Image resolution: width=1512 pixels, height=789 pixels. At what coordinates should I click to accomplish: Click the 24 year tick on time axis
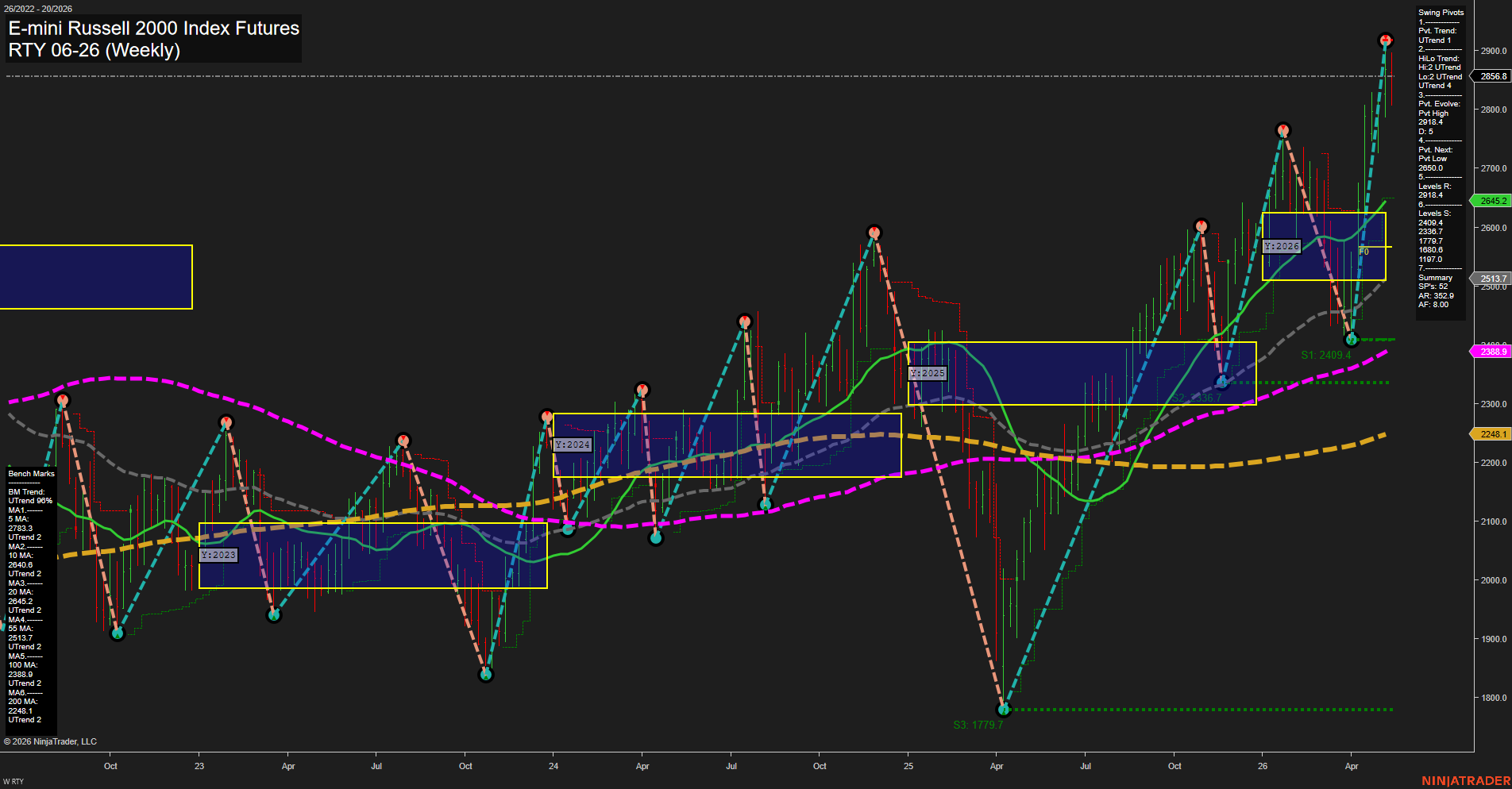pos(553,766)
